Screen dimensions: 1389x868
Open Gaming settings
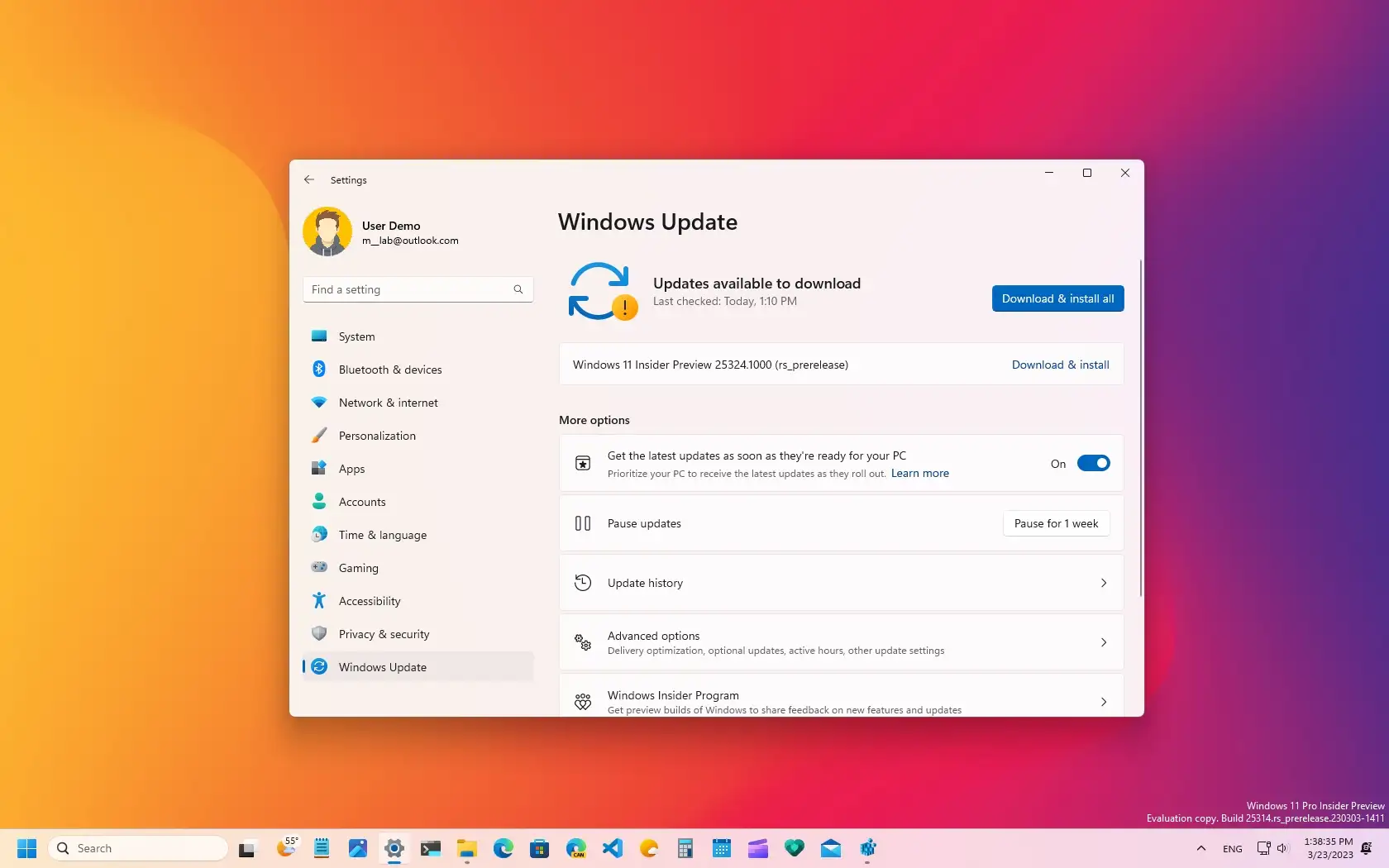(418, 568)
